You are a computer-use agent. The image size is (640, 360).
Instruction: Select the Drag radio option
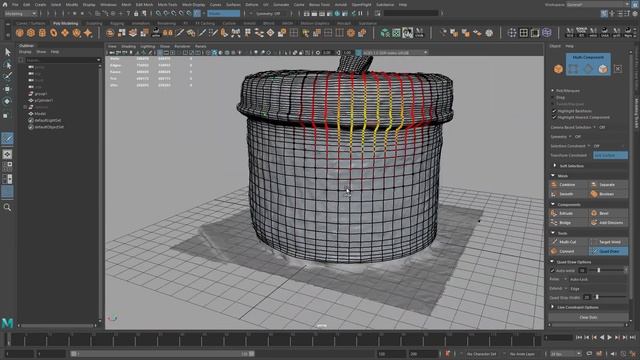pyautogui.click(x=553, y=98)
